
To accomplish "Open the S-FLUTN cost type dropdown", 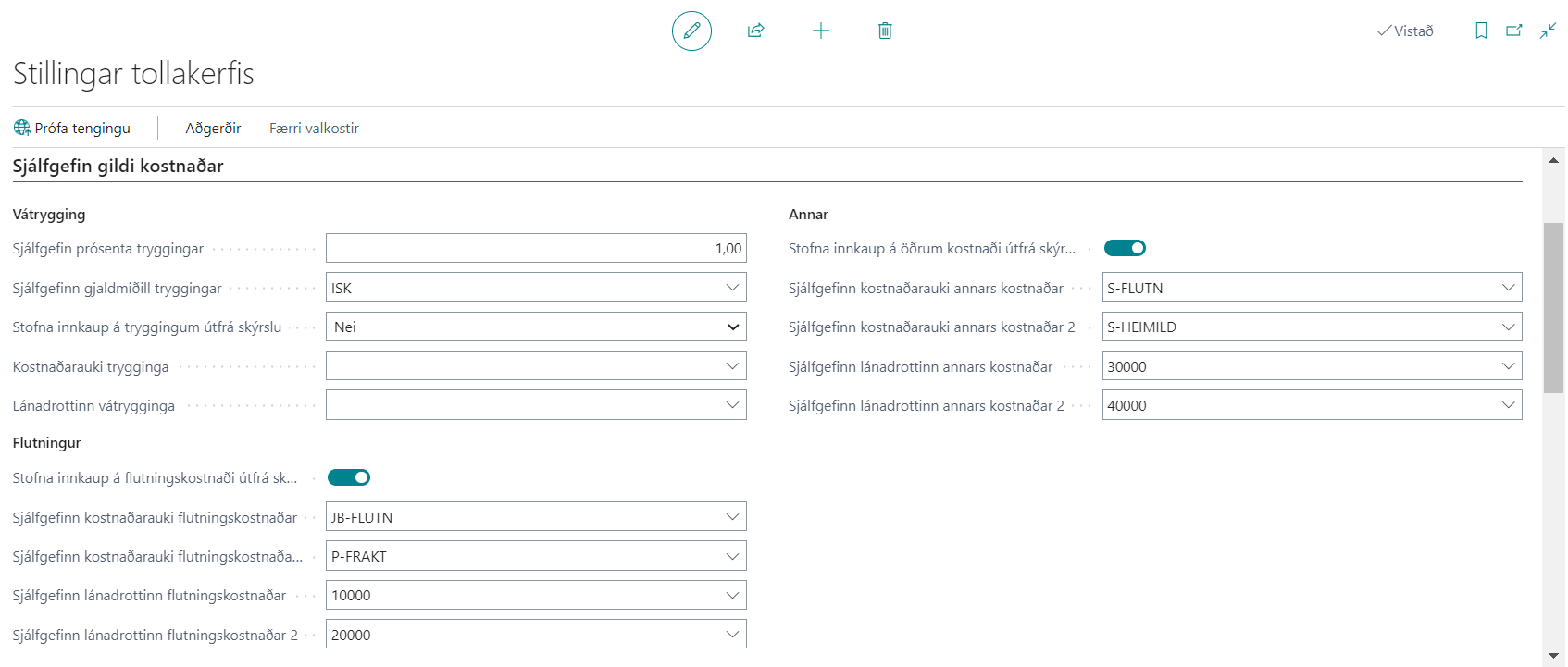I will coord(1508,288).
